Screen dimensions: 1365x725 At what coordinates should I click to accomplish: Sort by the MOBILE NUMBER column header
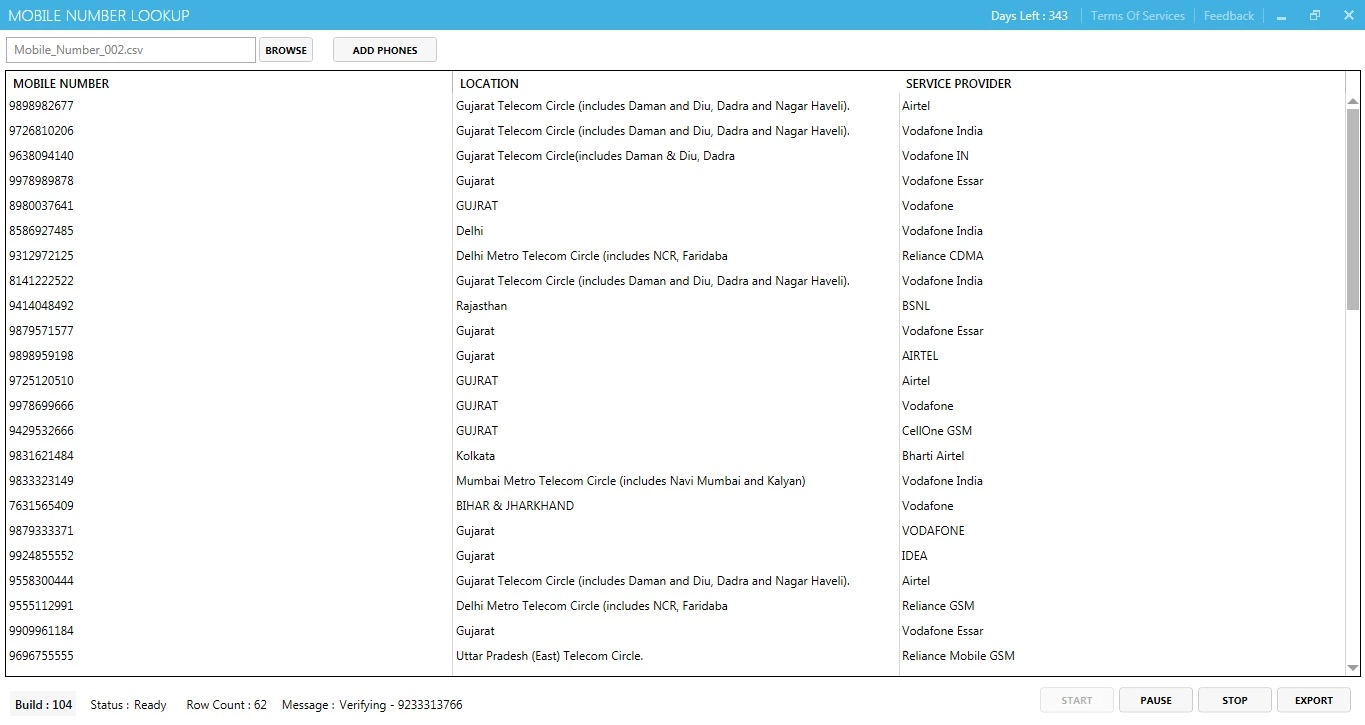pyautogui.click(x=61, y=84)
